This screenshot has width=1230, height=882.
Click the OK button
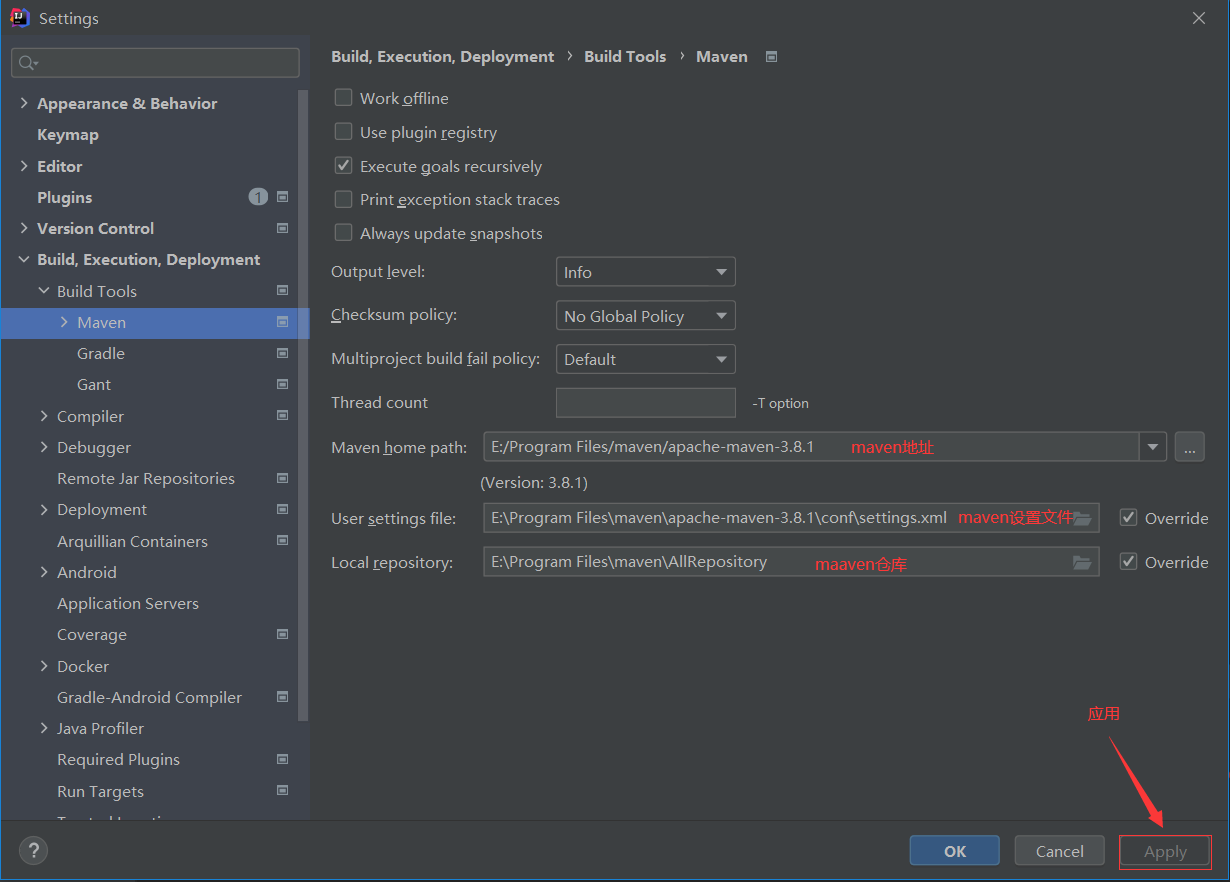(x=954, y=851)
